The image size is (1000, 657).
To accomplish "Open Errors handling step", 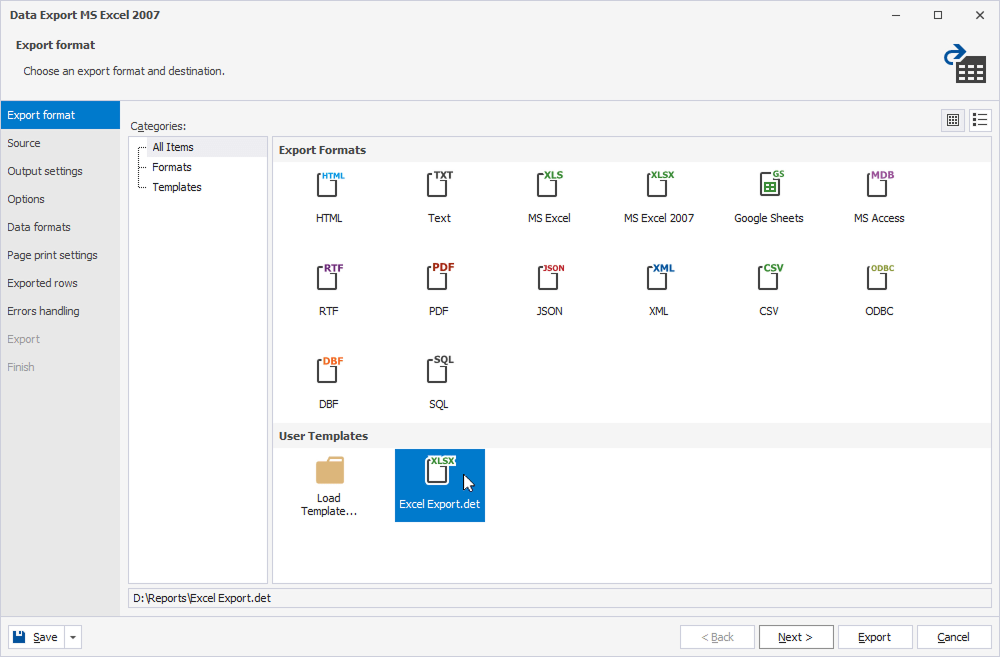I will coord(60,311).
